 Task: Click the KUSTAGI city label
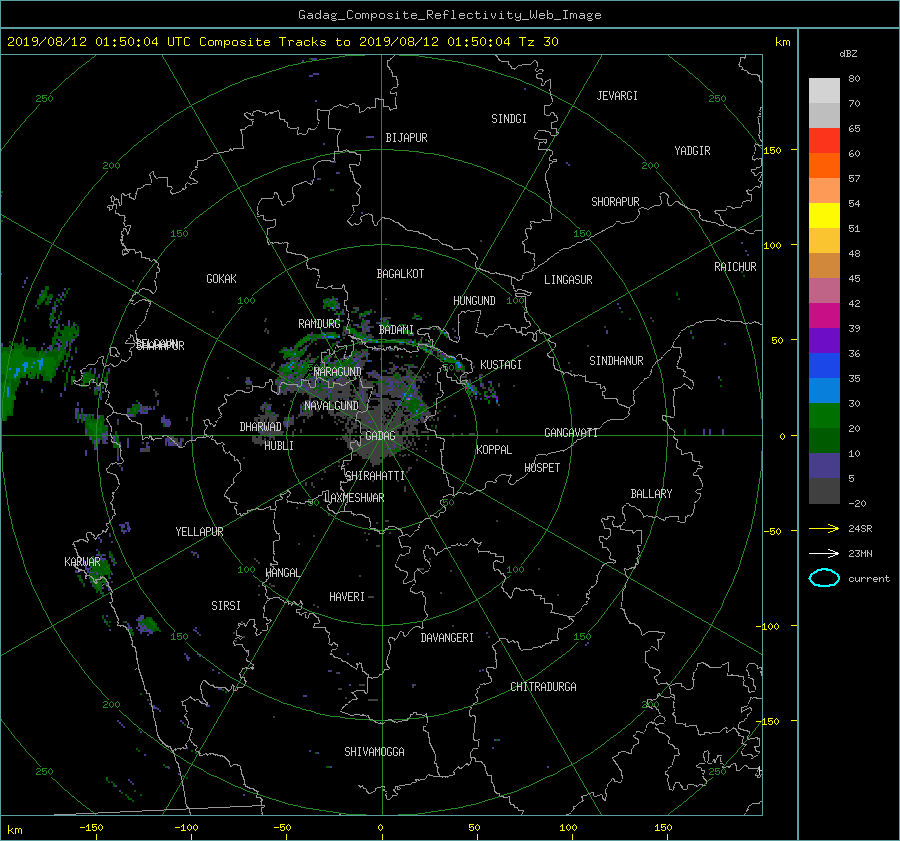tap(501, 365)
